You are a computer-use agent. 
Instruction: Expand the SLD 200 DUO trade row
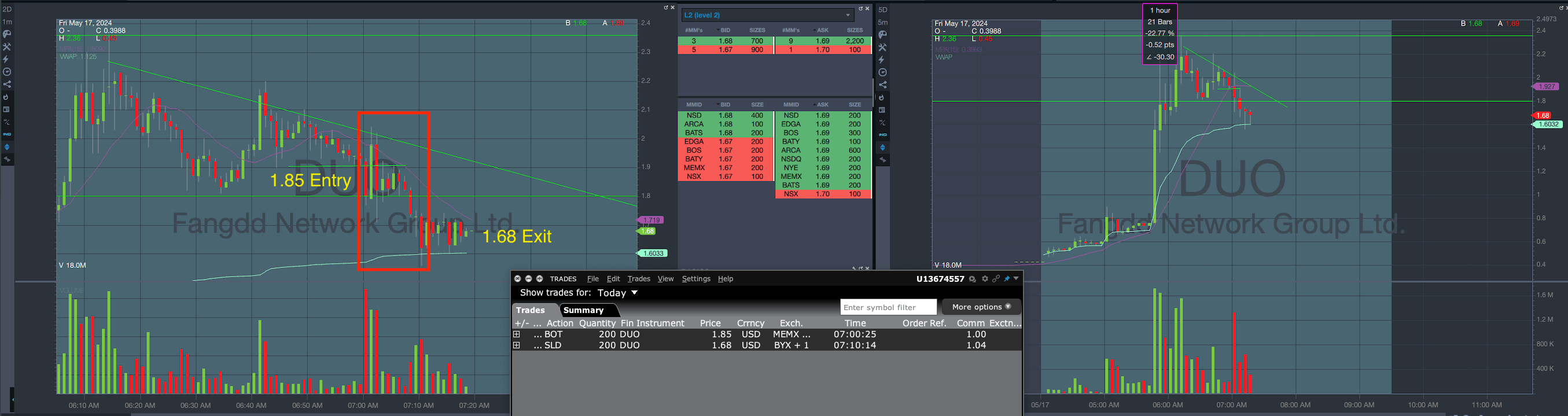pyautogui.click(x=517, y=345)
